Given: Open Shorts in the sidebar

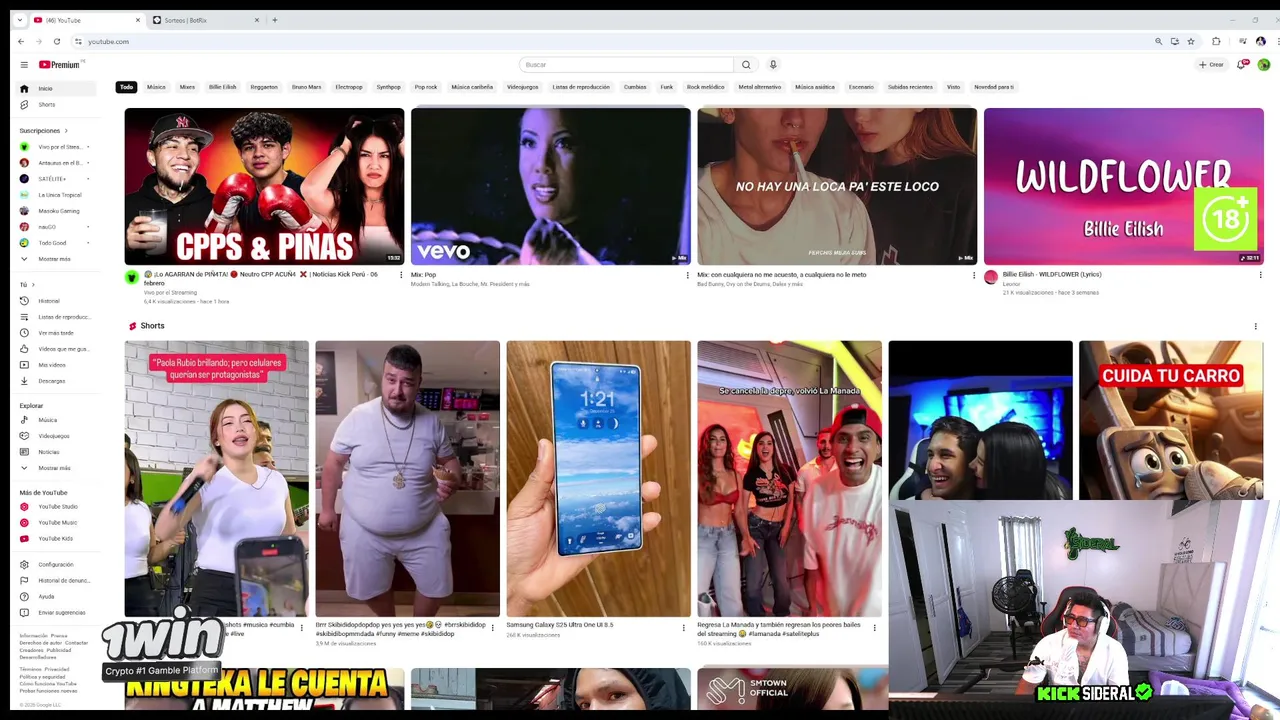Looking at the screenshot, I should [56, 105].
